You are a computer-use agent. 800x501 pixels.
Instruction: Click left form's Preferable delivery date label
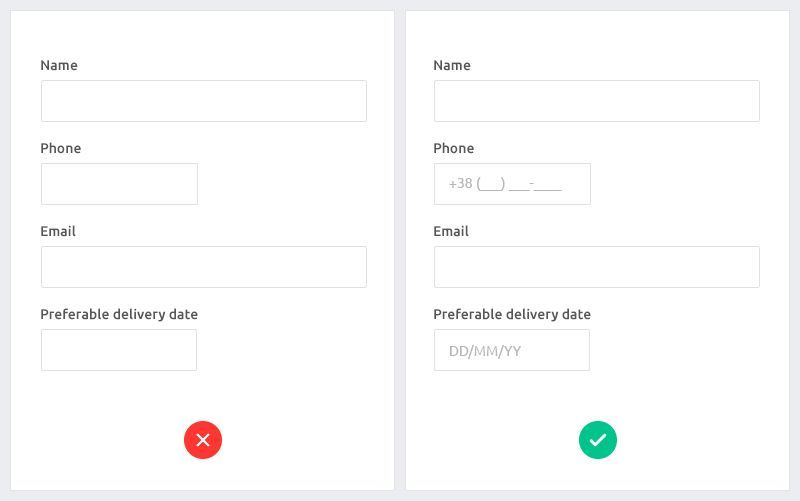tap(119, 314)
